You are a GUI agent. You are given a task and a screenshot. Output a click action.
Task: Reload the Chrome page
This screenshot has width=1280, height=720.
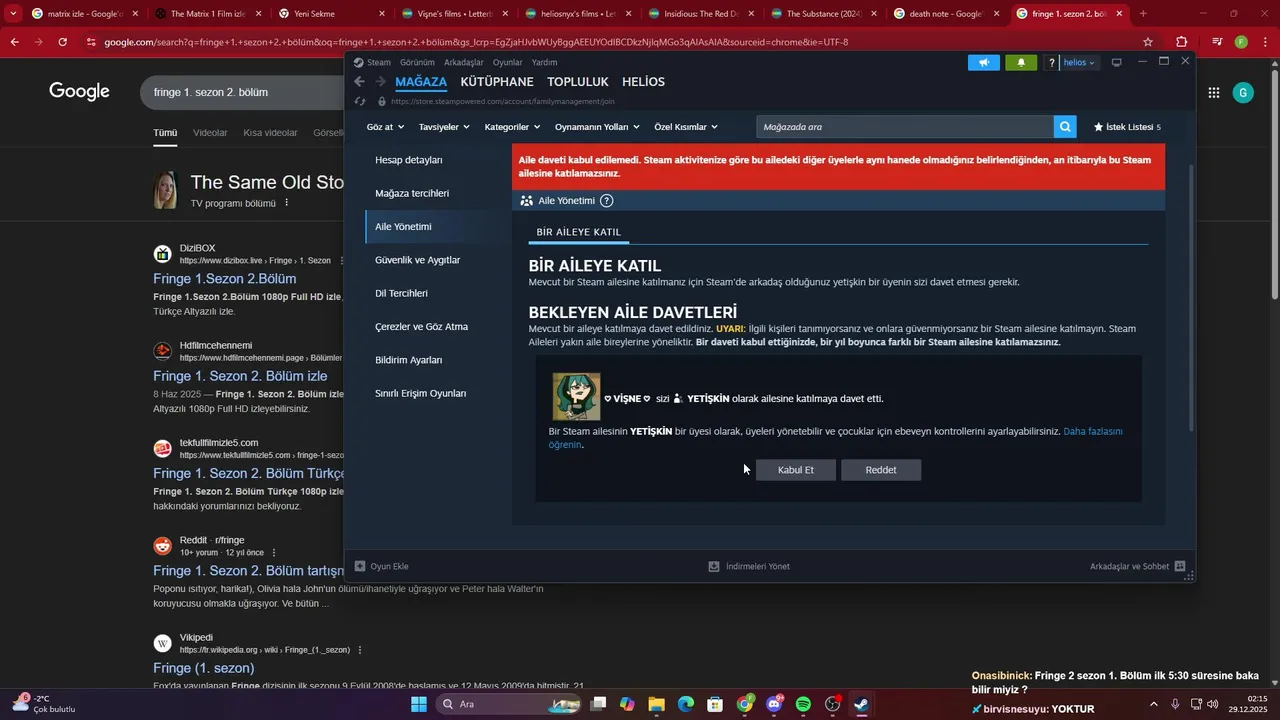point(62,42)
